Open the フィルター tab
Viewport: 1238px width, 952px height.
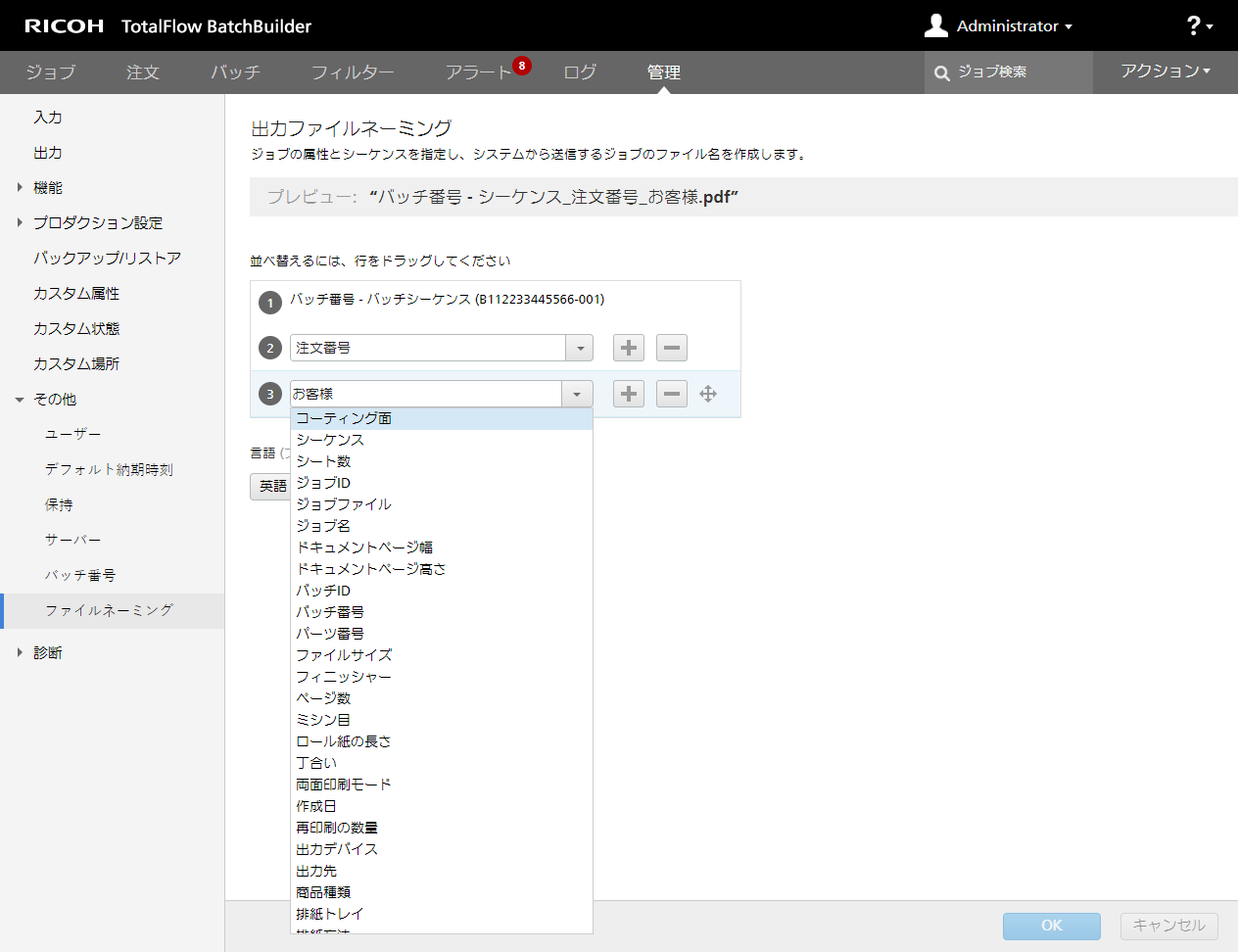click(x=353, y=72)
